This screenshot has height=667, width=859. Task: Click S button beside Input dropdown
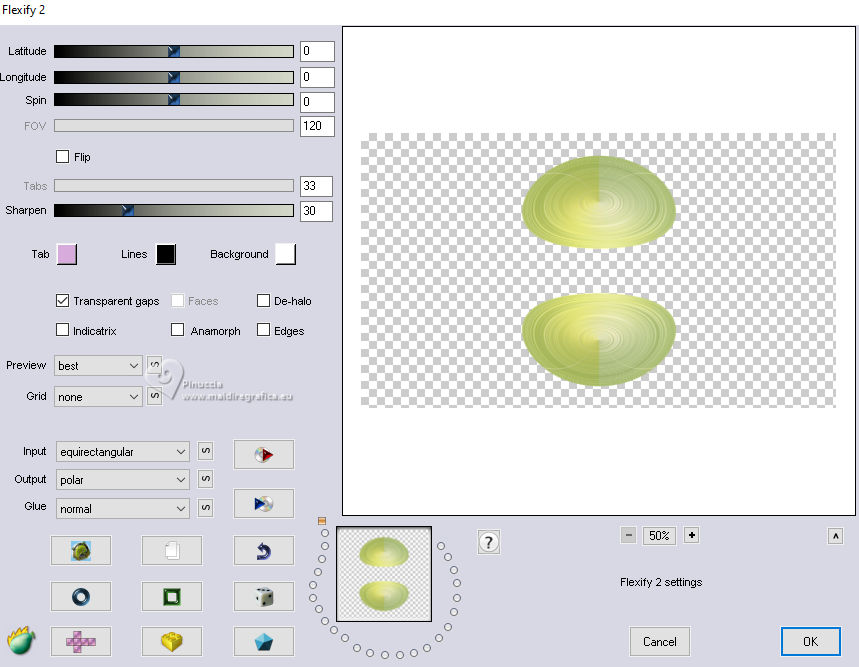(x=205, y=451)
